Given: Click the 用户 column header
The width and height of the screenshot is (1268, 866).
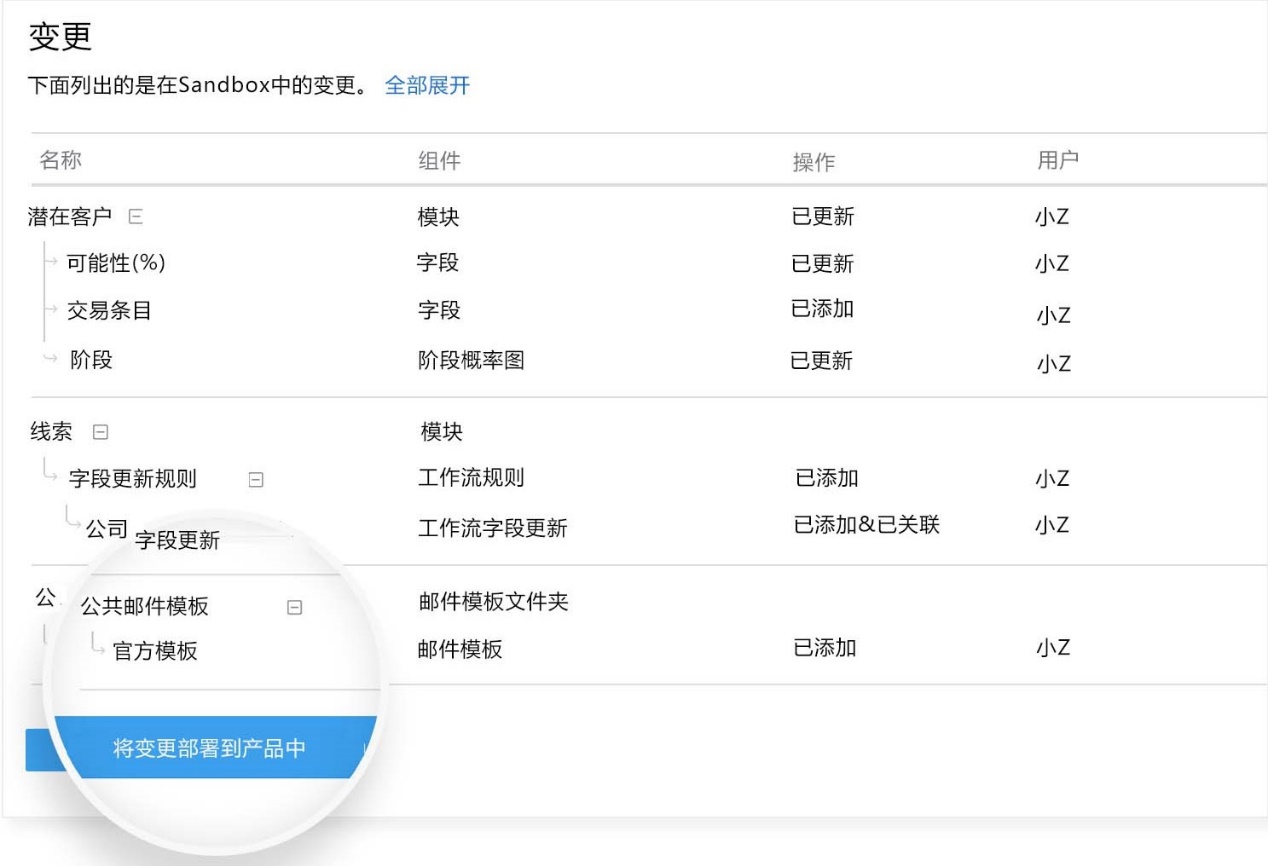Looking at the screenshot, I should tap(1058, 161).
